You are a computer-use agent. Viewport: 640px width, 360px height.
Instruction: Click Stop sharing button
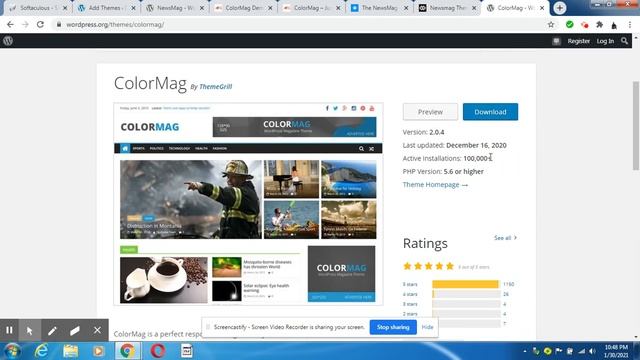click(x=393, y=327)
